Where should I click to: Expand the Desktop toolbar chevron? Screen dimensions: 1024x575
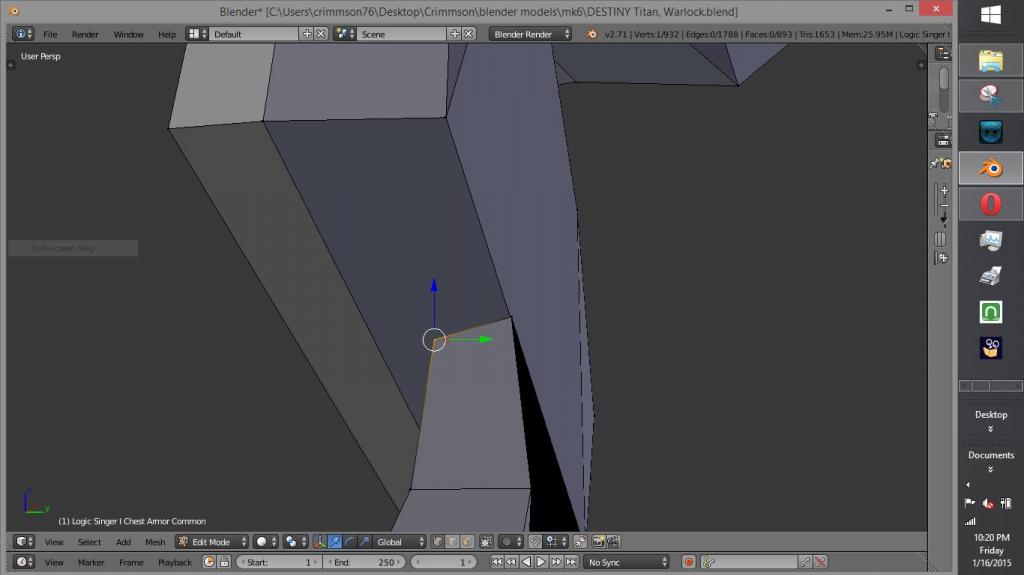pyautogui.click(x=991, y=429)
